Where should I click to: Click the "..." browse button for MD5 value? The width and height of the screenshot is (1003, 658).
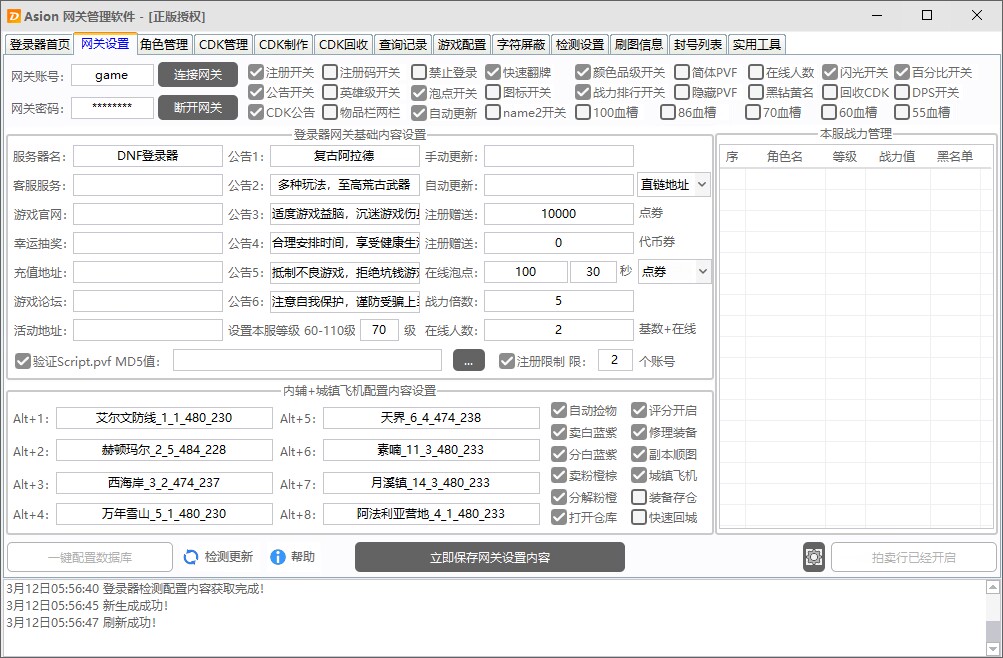tap(469, 361)
